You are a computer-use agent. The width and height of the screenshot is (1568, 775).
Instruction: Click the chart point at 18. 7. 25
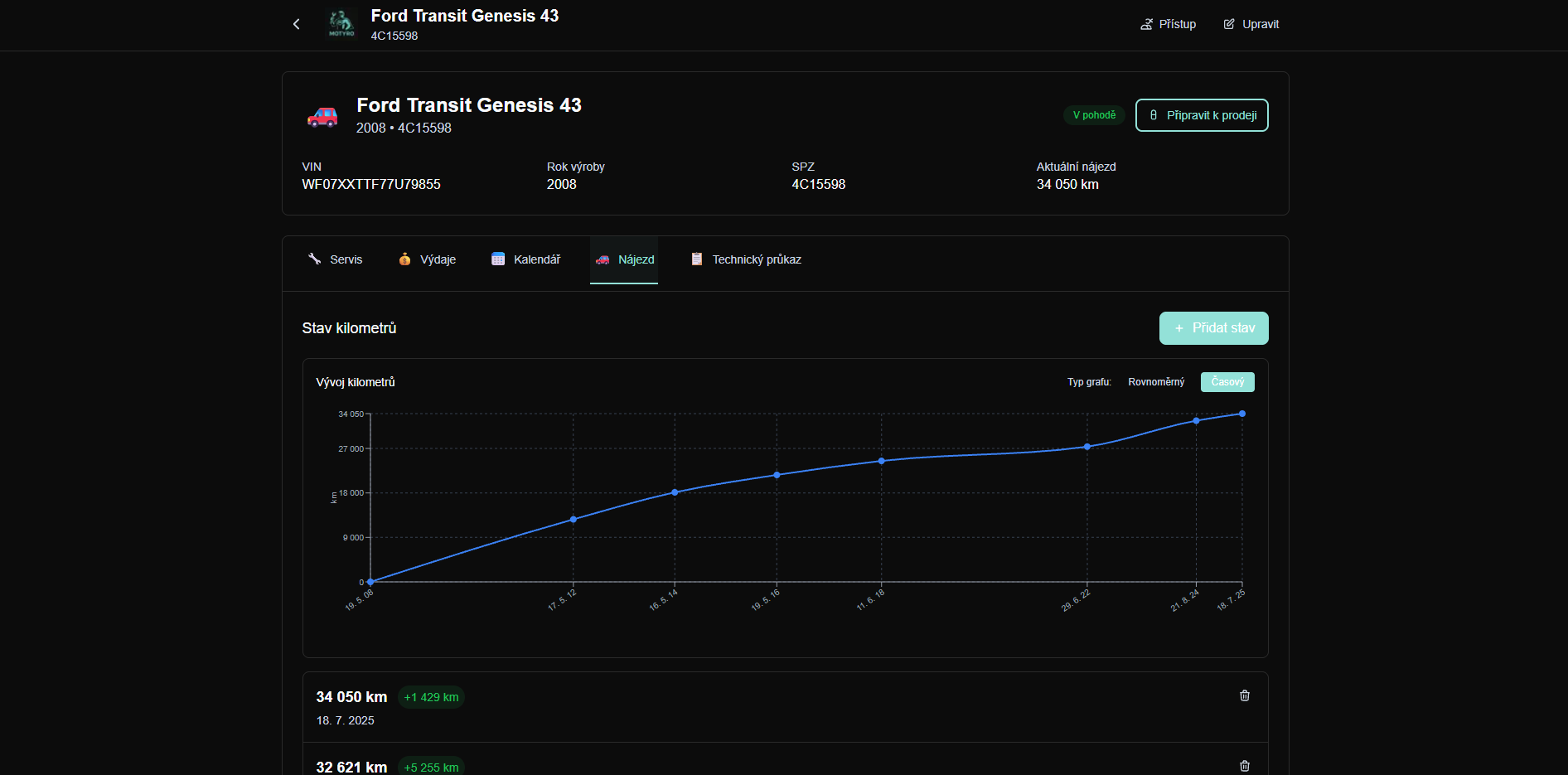point(1242,414)
